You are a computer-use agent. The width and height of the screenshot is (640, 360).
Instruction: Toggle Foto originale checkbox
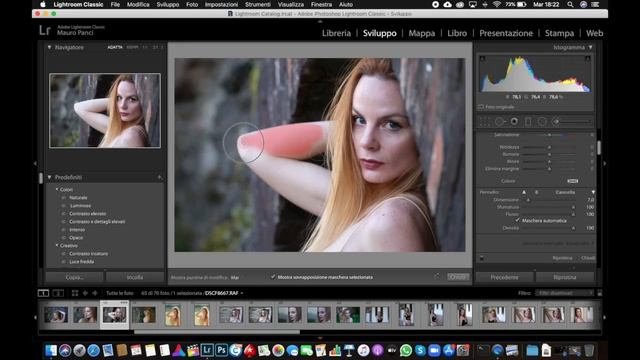(x=481, y=107)
